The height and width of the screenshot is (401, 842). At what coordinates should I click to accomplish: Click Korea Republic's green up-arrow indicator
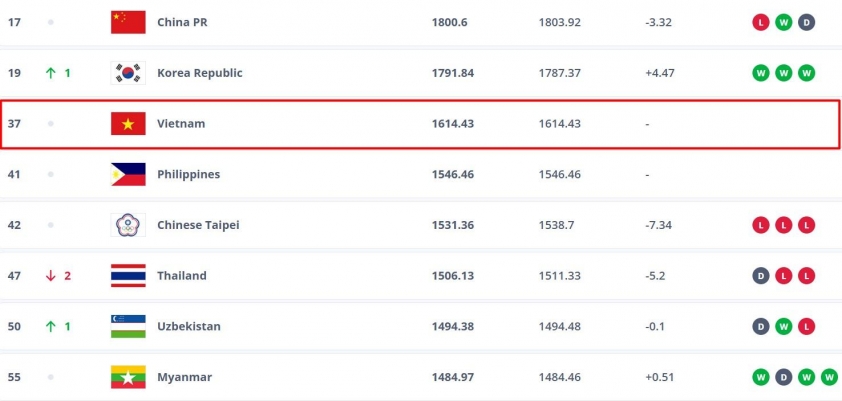coord(50,73)
